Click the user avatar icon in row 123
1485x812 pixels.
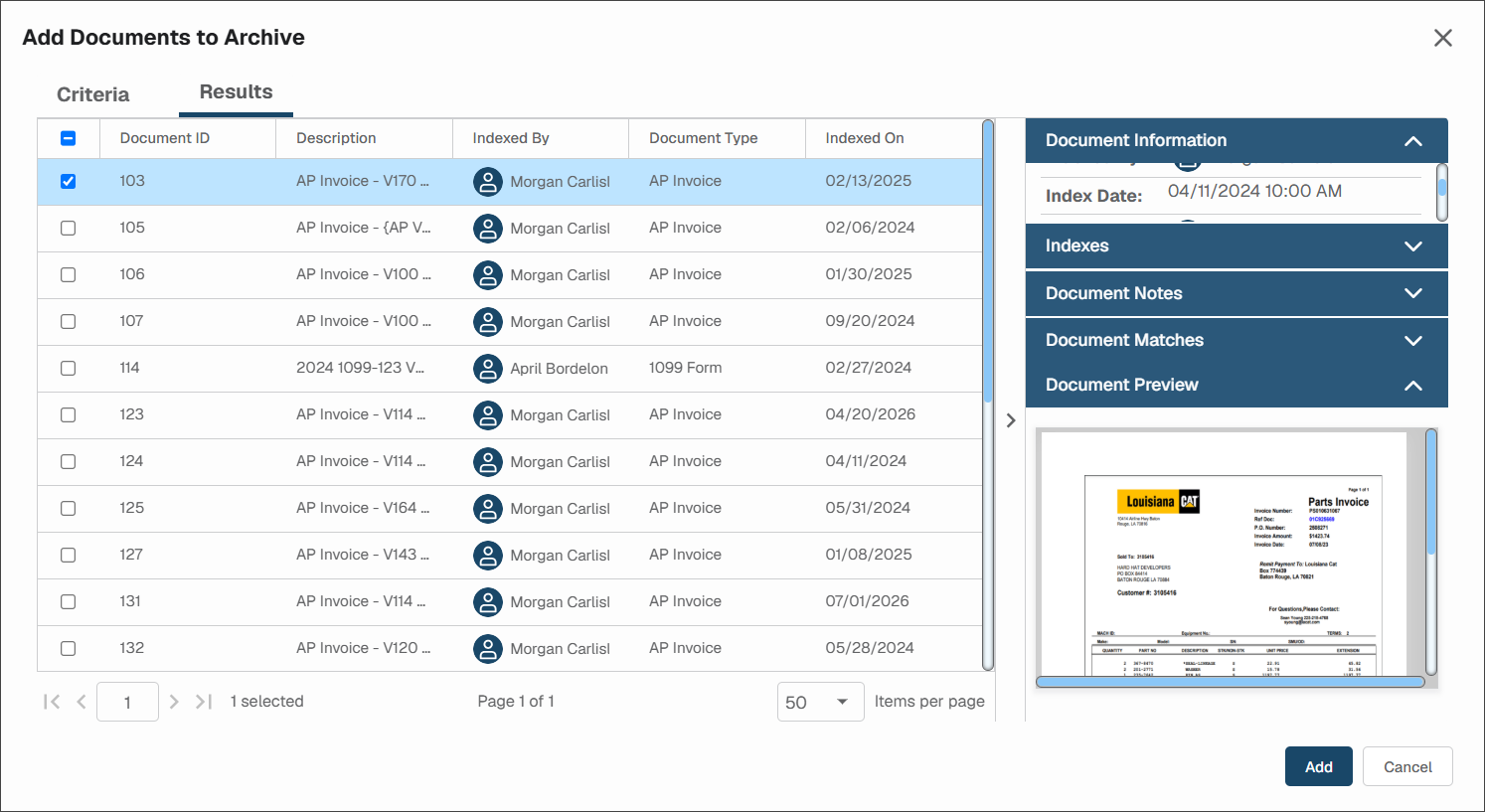[487, 415]
